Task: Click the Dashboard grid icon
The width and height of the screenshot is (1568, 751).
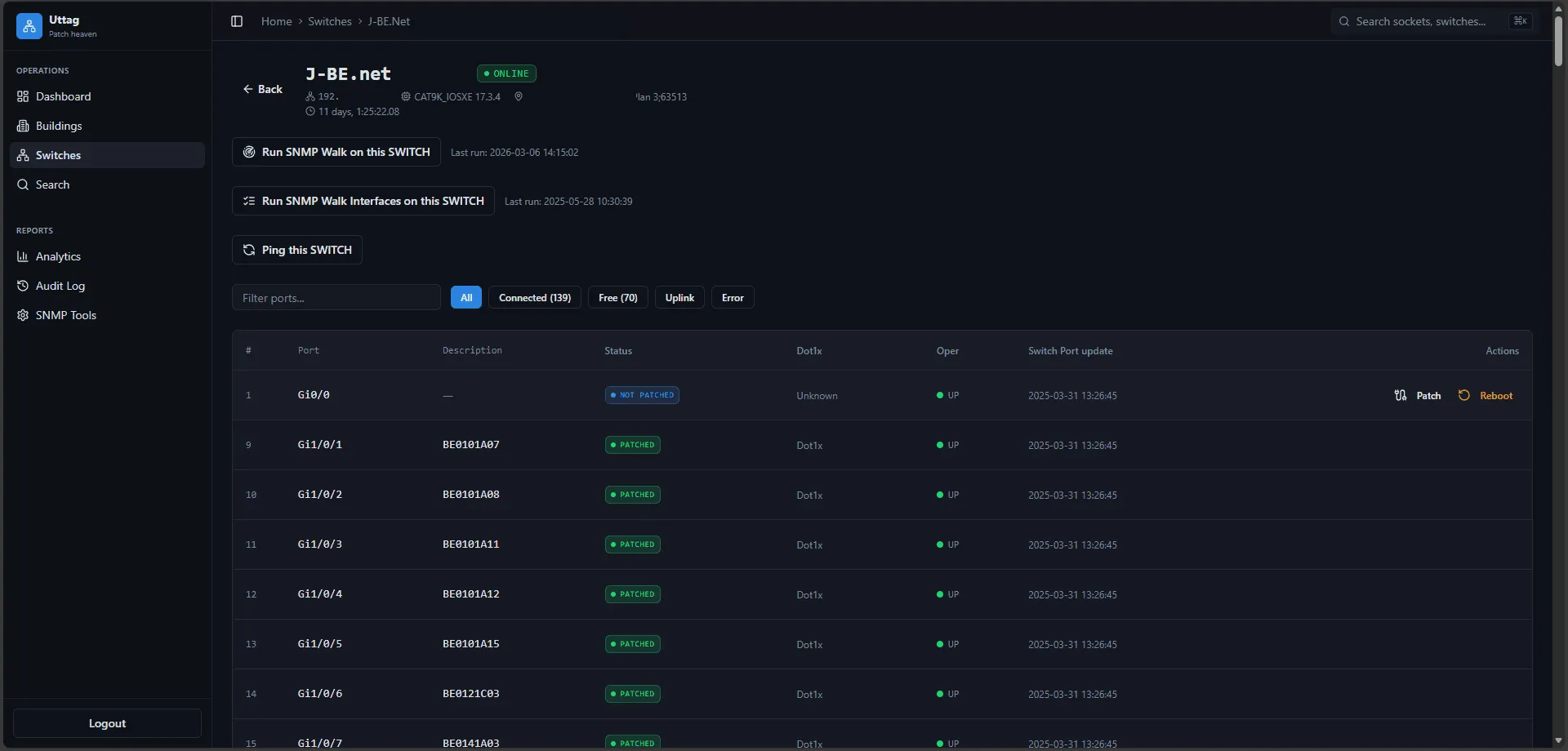Action: [23, 96]
